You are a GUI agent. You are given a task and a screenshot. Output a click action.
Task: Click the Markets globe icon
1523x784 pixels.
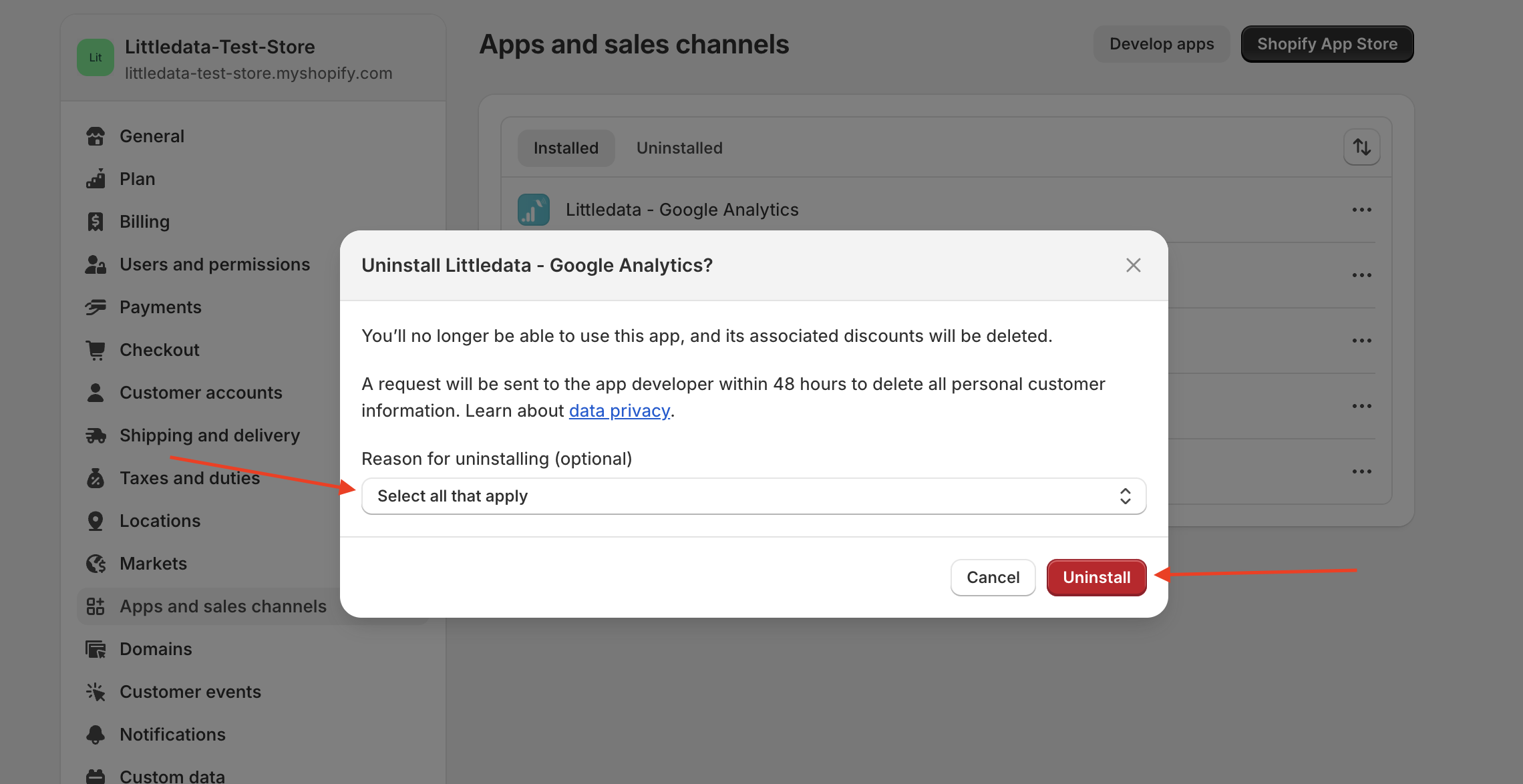click(96, 564)
